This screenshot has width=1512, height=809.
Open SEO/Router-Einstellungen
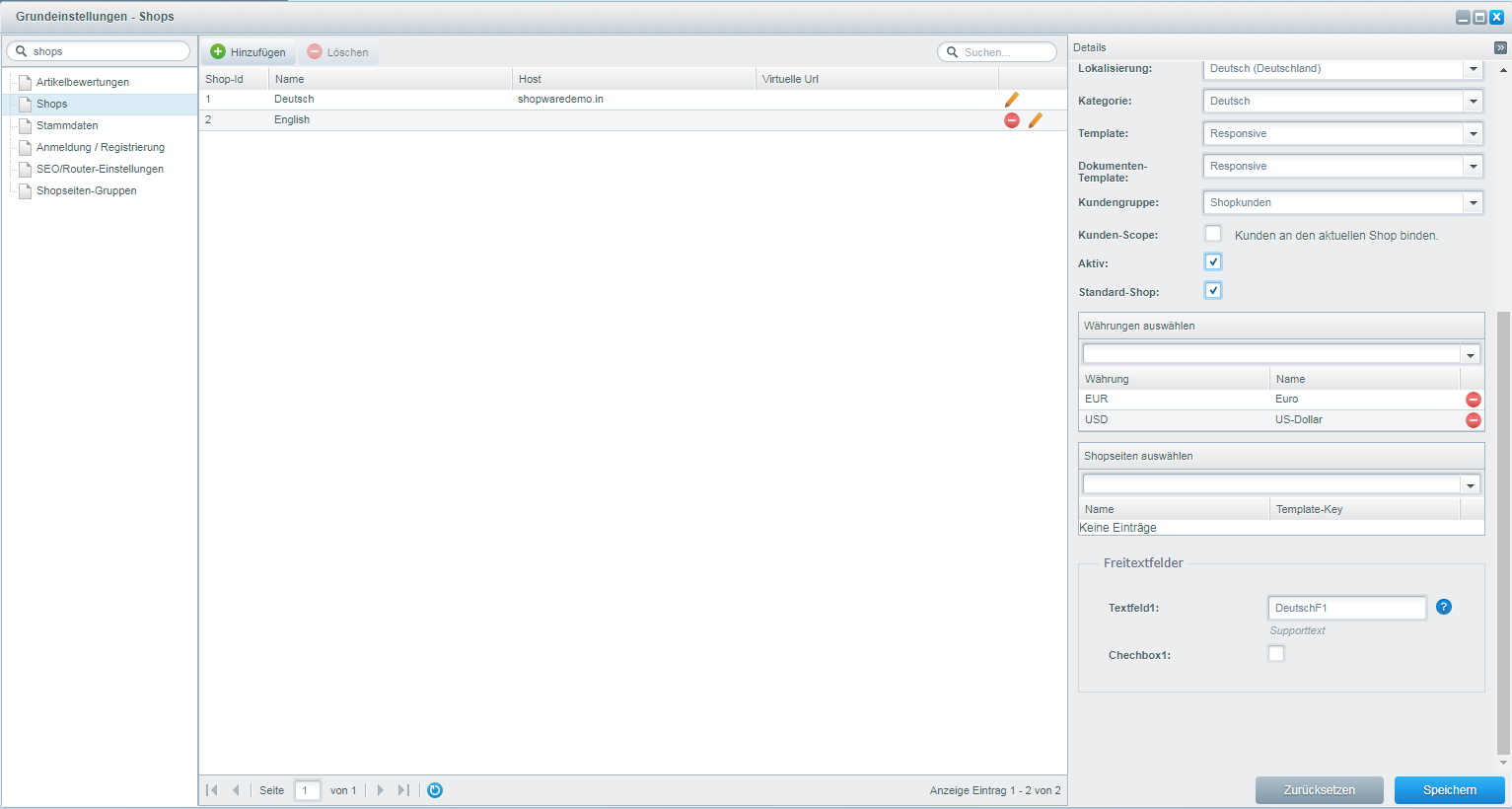pos(100,170)
